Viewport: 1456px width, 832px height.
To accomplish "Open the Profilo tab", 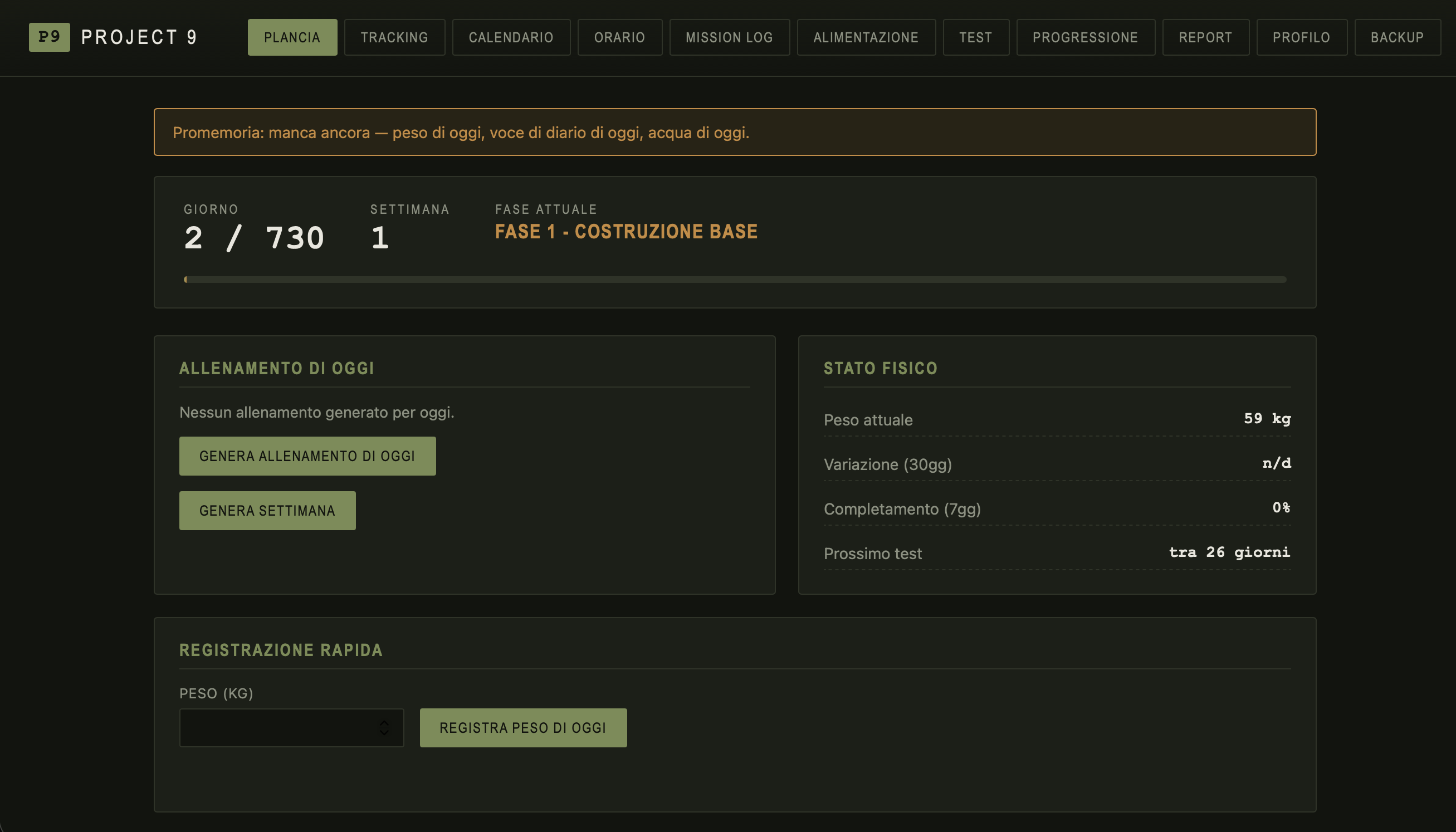I will pos(1301,37).
